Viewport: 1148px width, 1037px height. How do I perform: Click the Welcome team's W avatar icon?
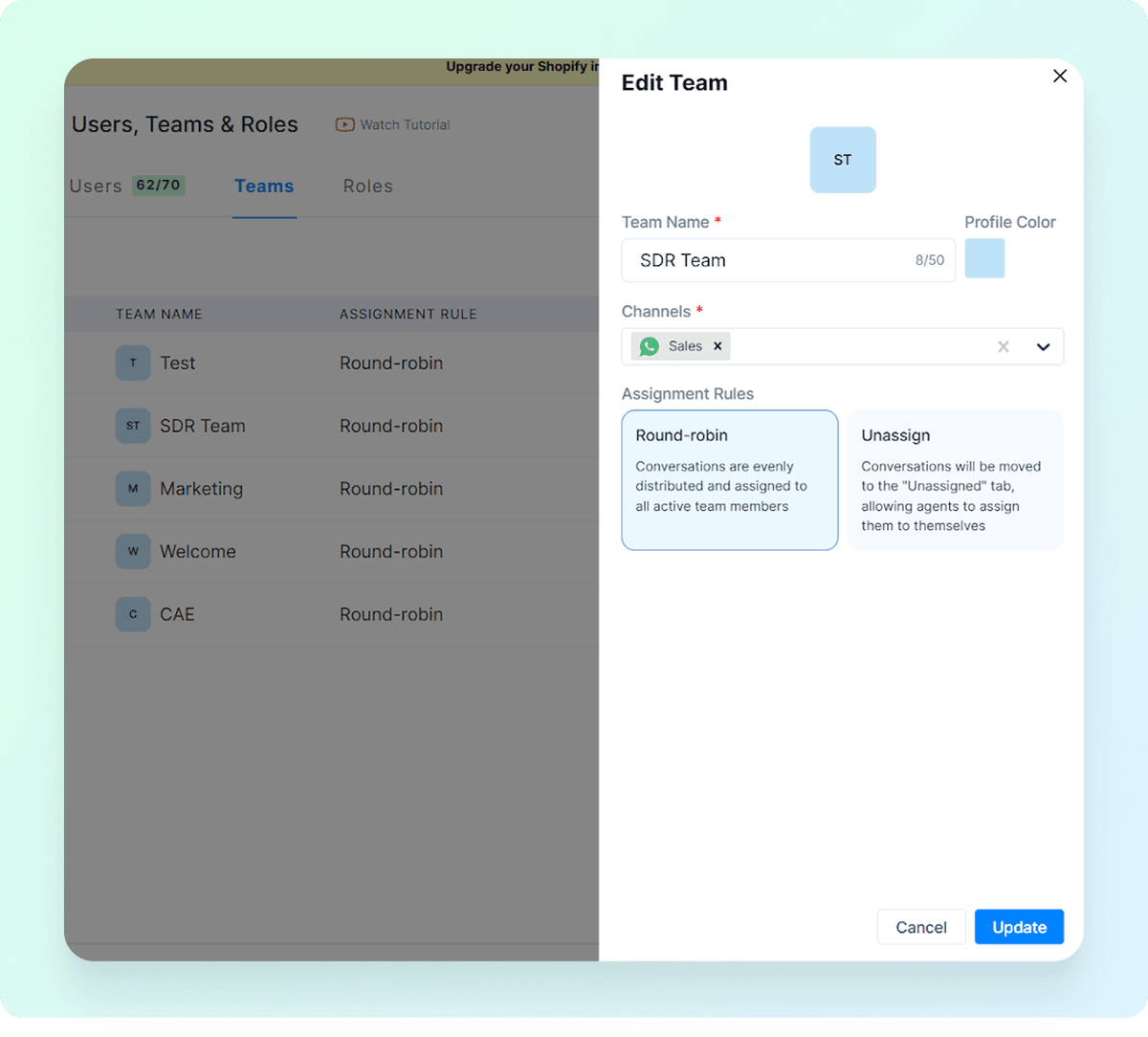coord(133,551)
